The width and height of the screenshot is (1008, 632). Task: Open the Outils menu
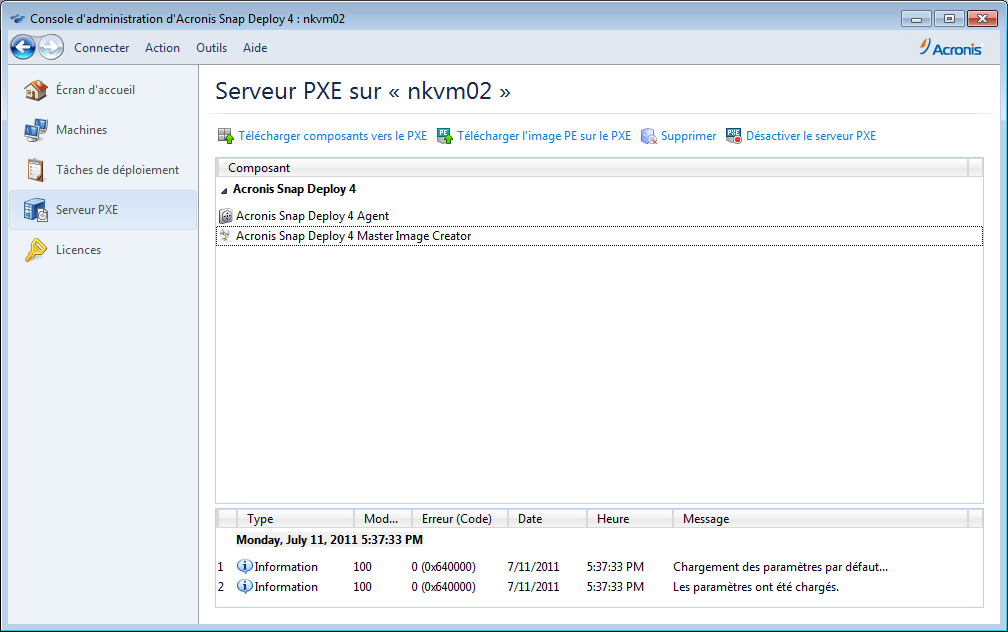pyautogui.click(x=211, y=47)
